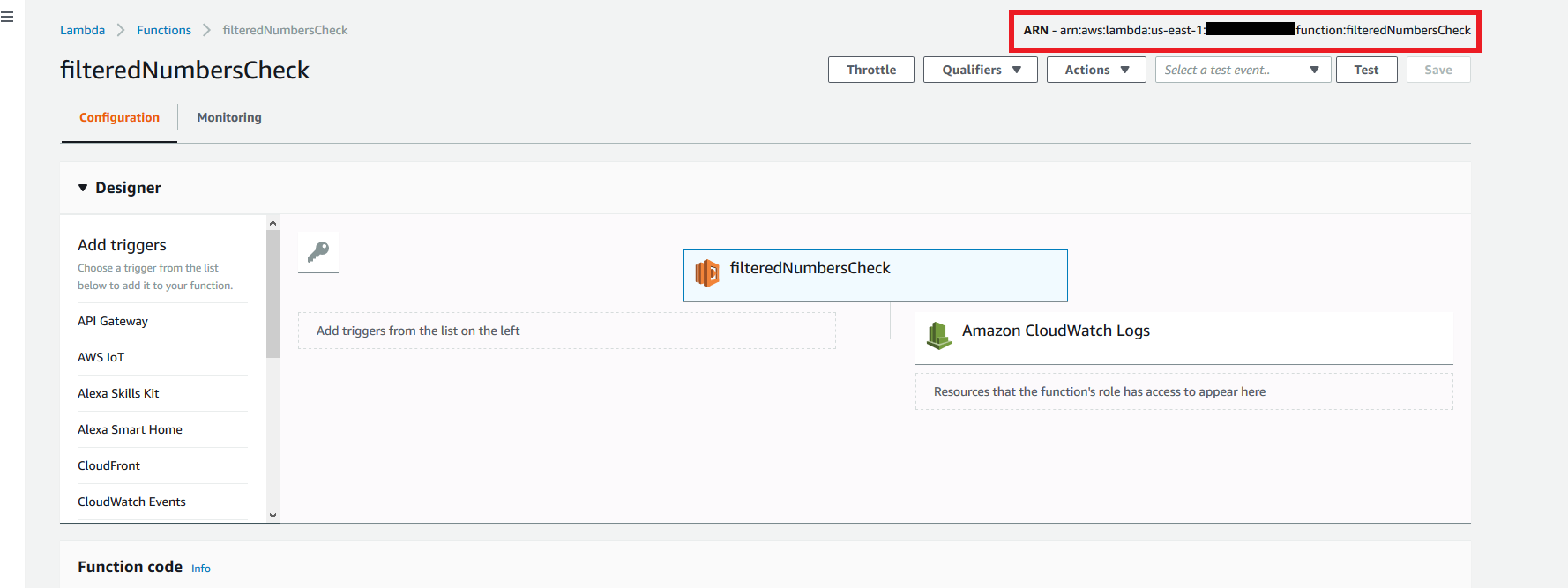Screen dimensions: 1568x588
Task: Open Function code Info link
Action: coord(201,569)
